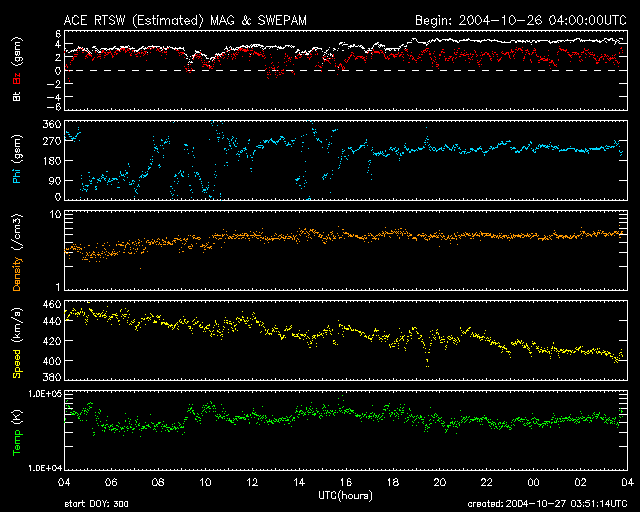
Task: Click the '20' hour tick label
Action: [x=440, y=483]
